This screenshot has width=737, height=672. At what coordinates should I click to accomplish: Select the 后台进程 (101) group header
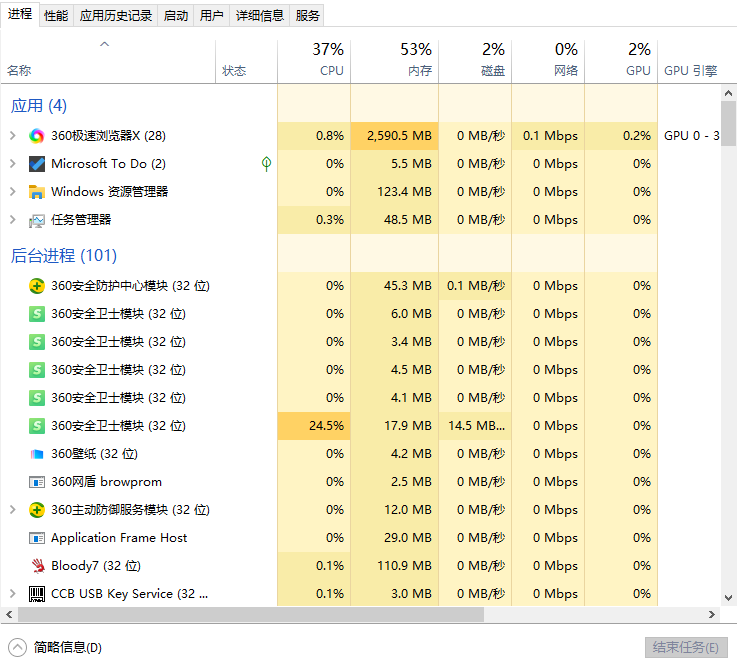pos(64,256)
